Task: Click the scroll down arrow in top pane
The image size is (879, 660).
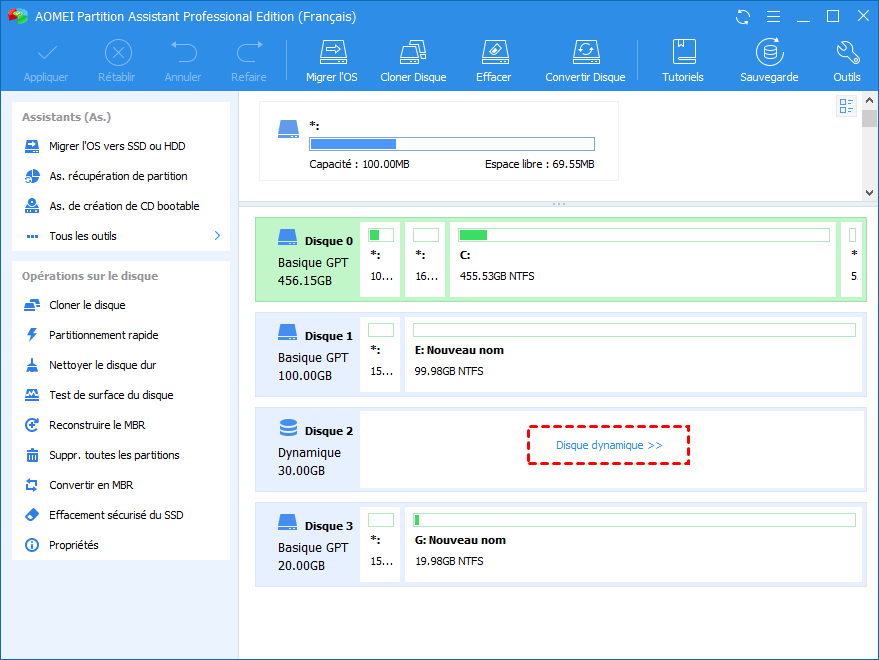Action: tap(869, 192)
